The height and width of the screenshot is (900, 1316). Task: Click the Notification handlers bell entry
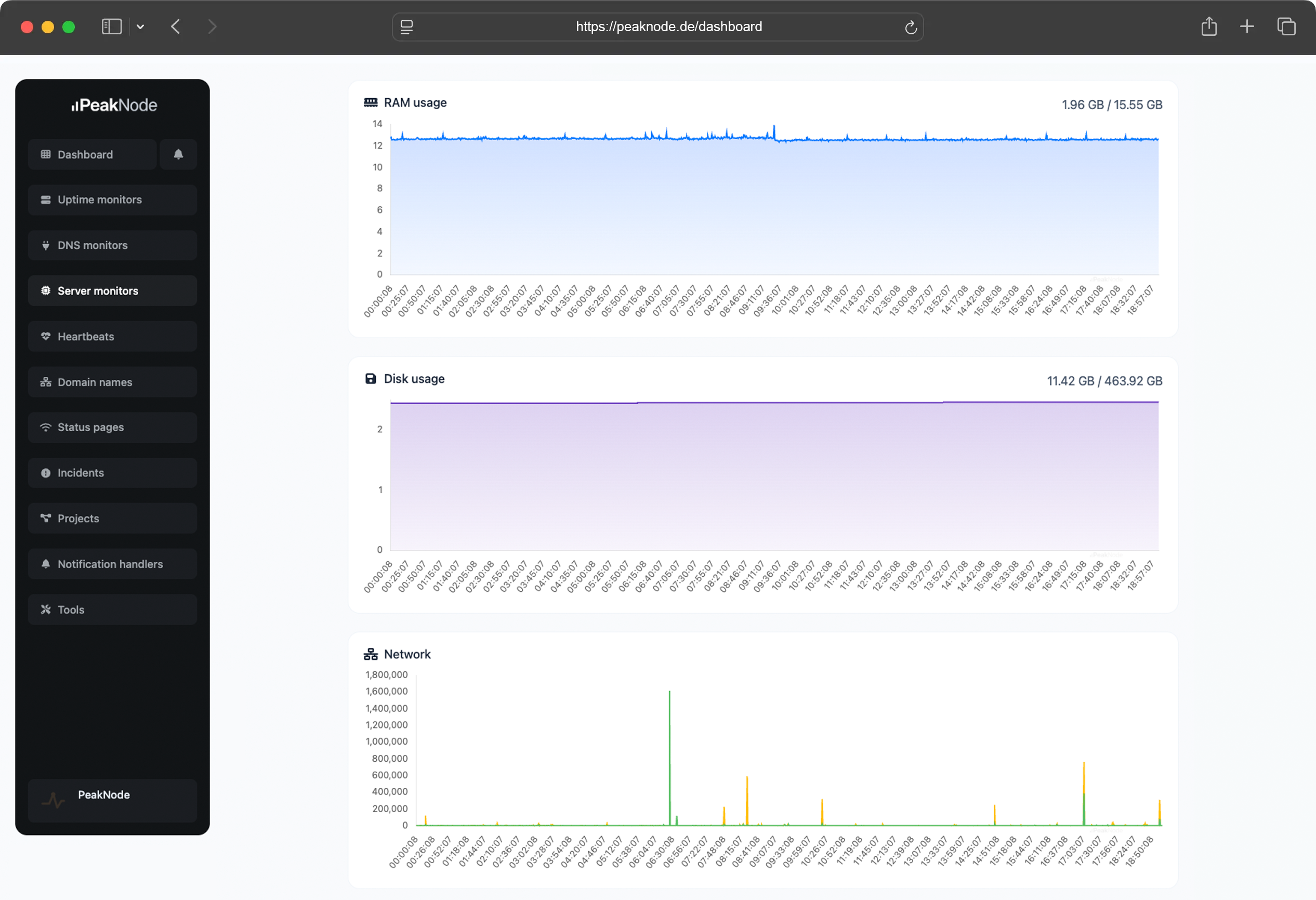tap(110, 564)
